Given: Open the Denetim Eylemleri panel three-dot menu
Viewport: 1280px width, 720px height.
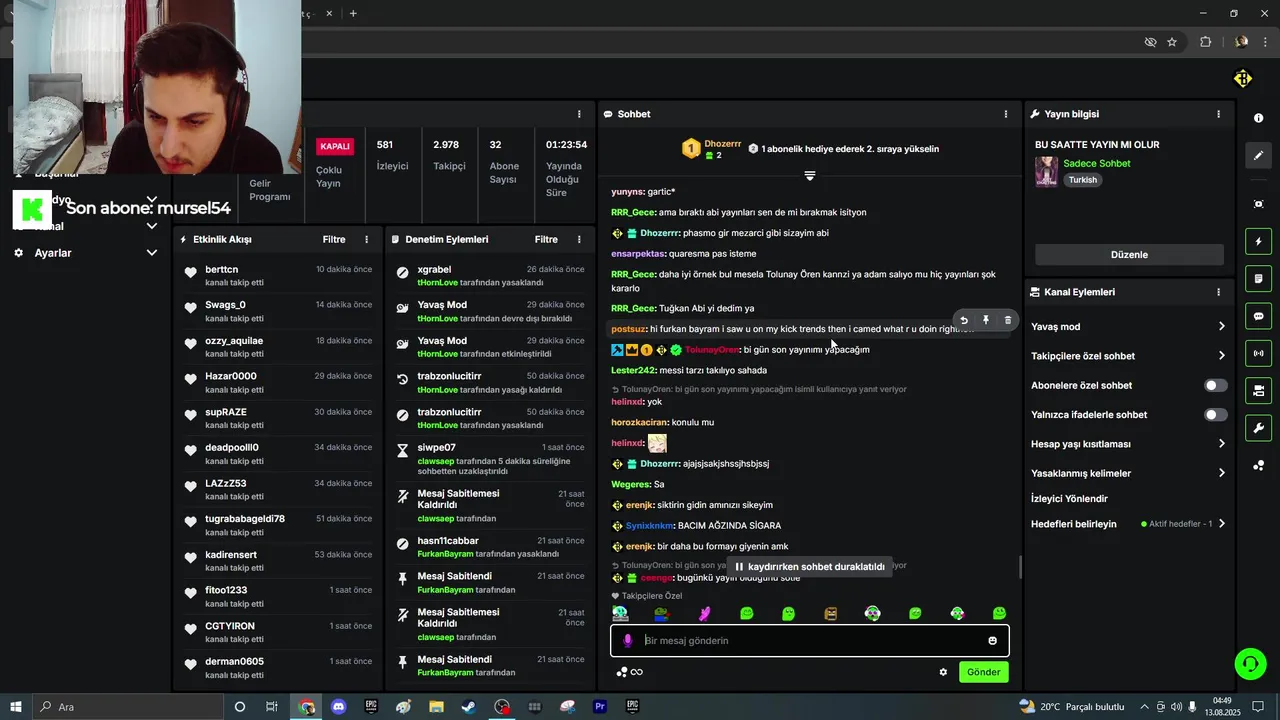Looking at the screenshot, I should pos(579,239).
